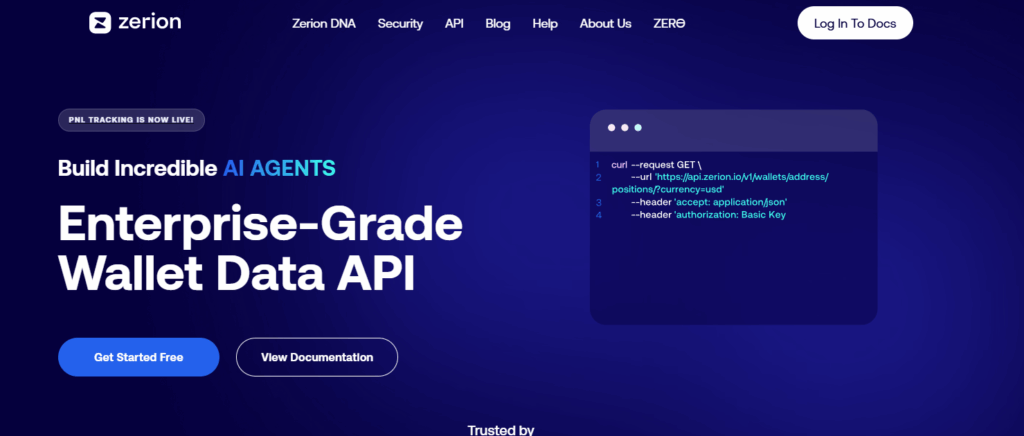
Task: Open the About Us nav link
Action: (x=605, y=23)
